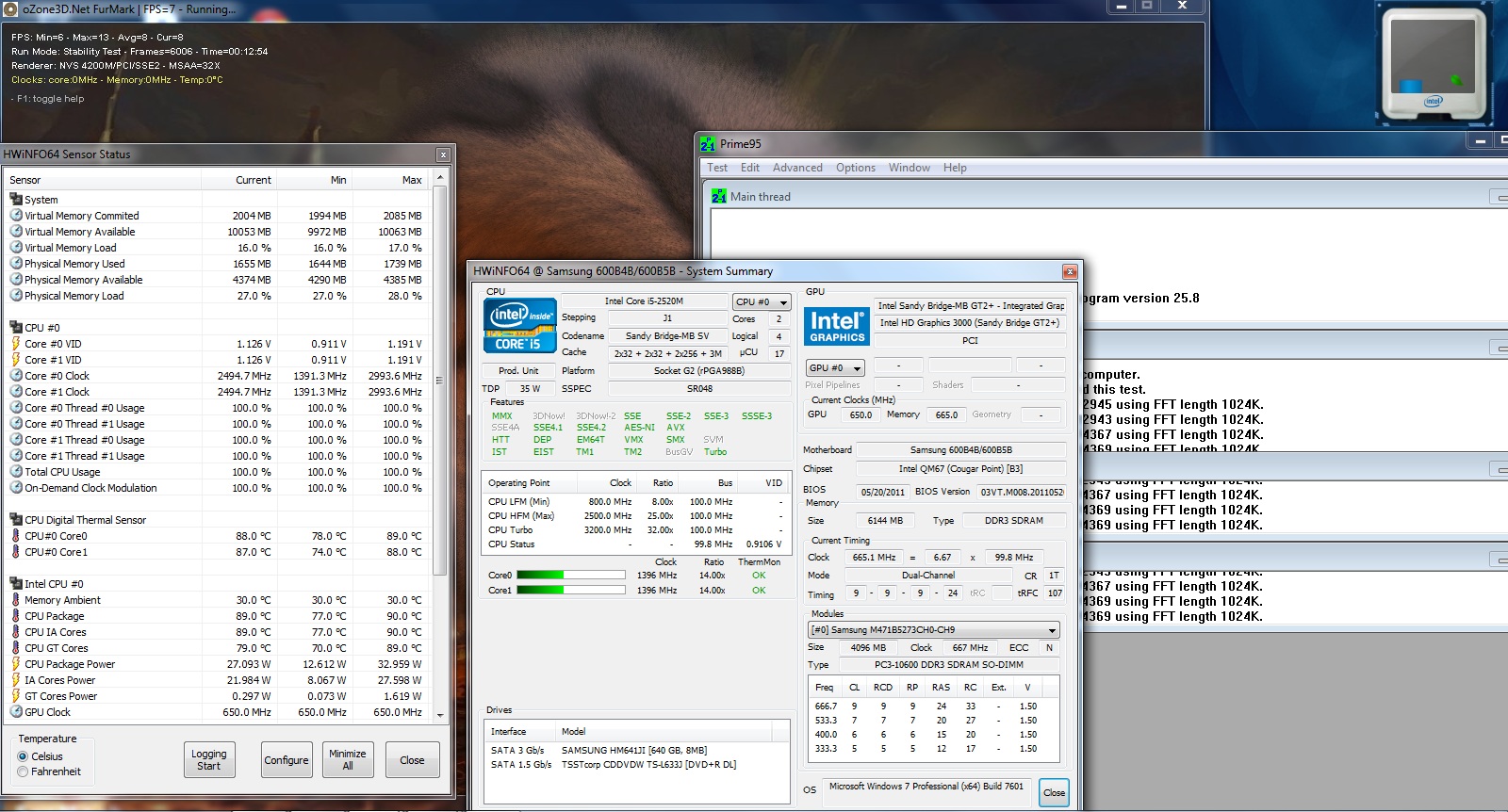Open the Options menu in Prime95
The height and width of the screenshot is (812, 1508).
(x=855, y=168)
